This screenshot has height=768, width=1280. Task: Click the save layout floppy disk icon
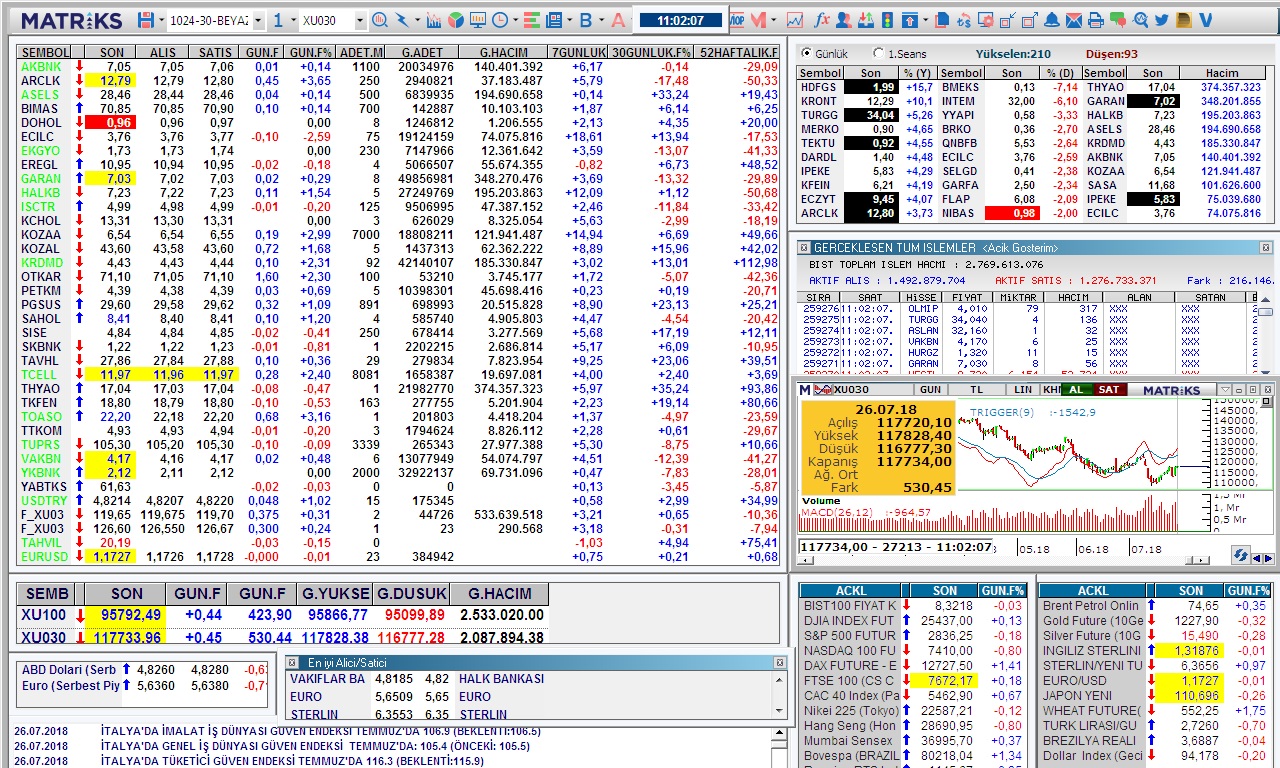tap(146, 20)
